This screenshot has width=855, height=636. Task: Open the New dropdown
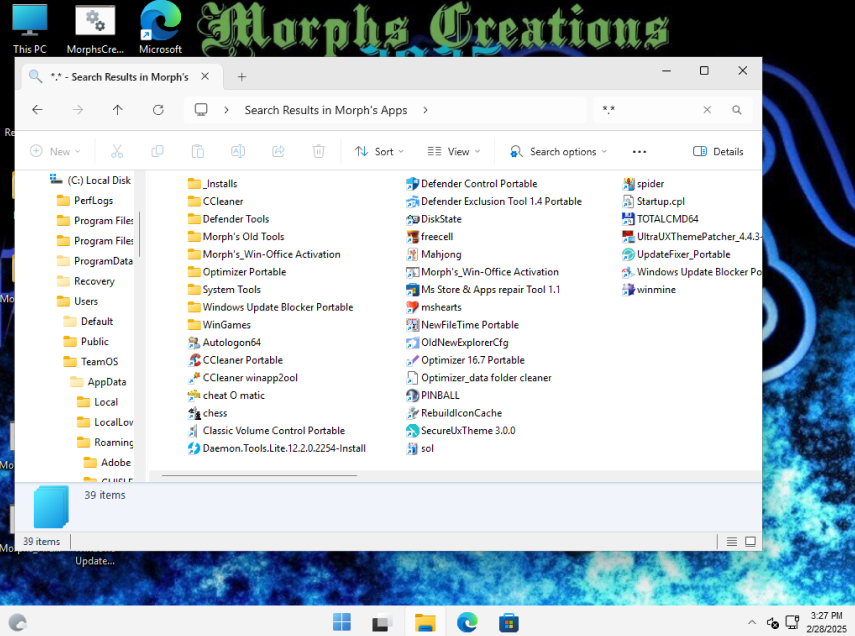pyautogui.click(x=56, y=152)
